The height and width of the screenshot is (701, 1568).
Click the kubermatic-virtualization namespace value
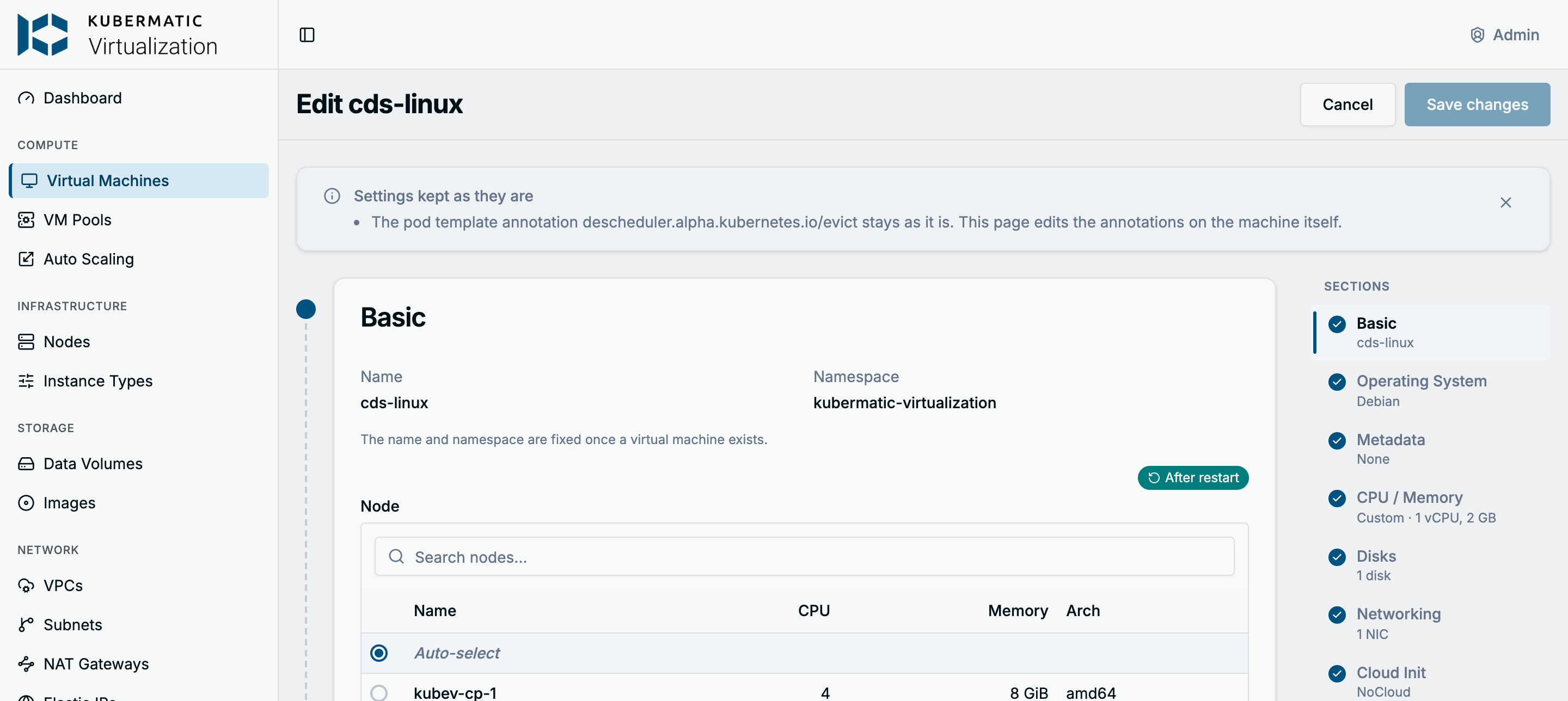[904, 403]
